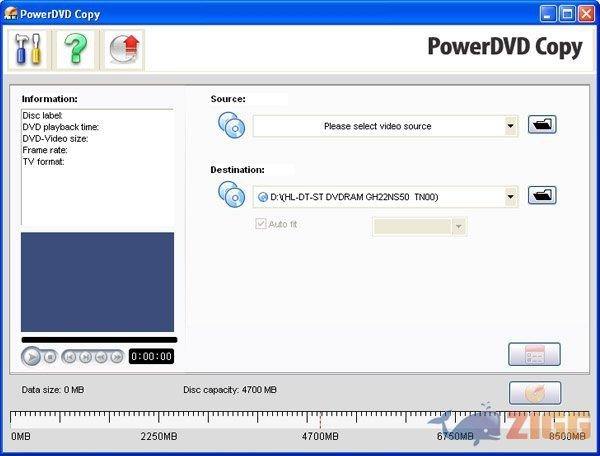Expand the video source dropdown

(x=510, y=126)
